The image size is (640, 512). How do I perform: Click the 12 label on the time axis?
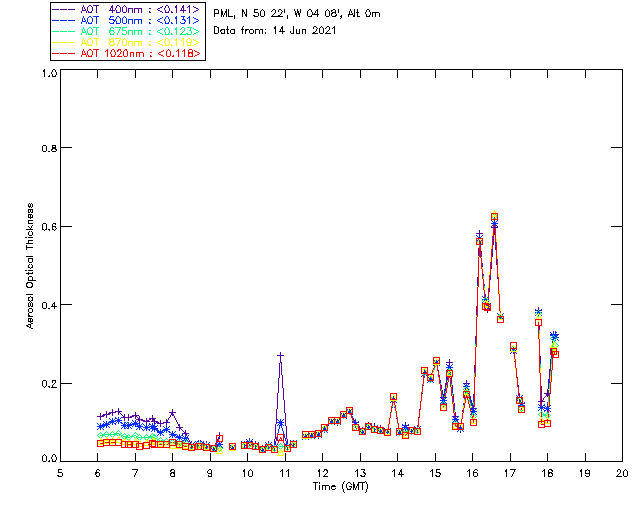[x=322, y=473]
